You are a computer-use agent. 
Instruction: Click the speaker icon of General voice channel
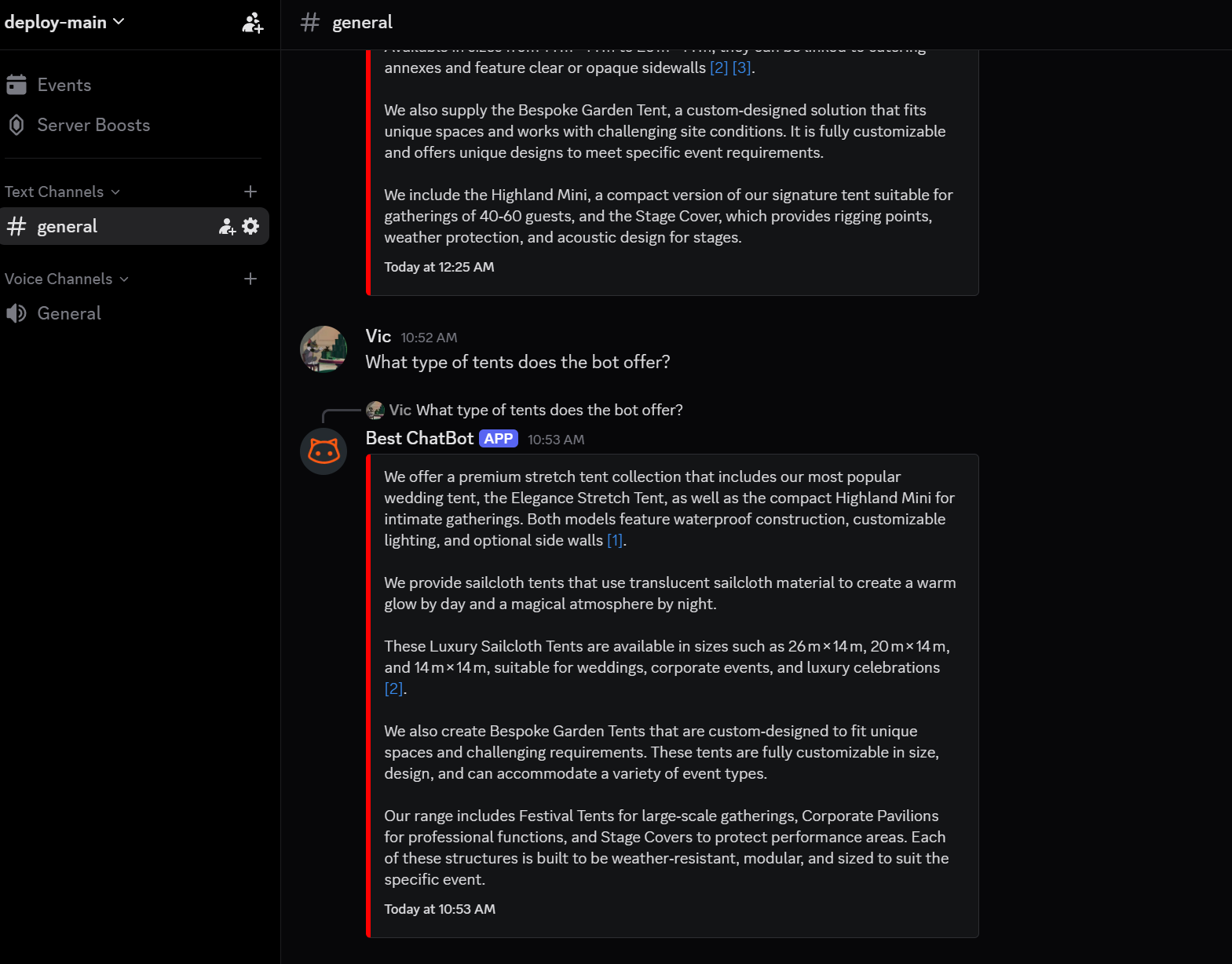(16, 312)
